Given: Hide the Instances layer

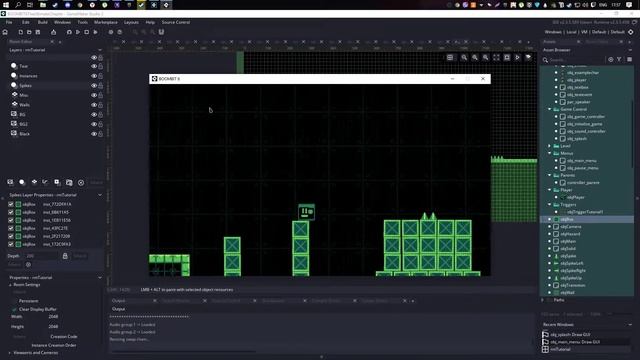Looking at the screenshot, I should pos(94,76).
